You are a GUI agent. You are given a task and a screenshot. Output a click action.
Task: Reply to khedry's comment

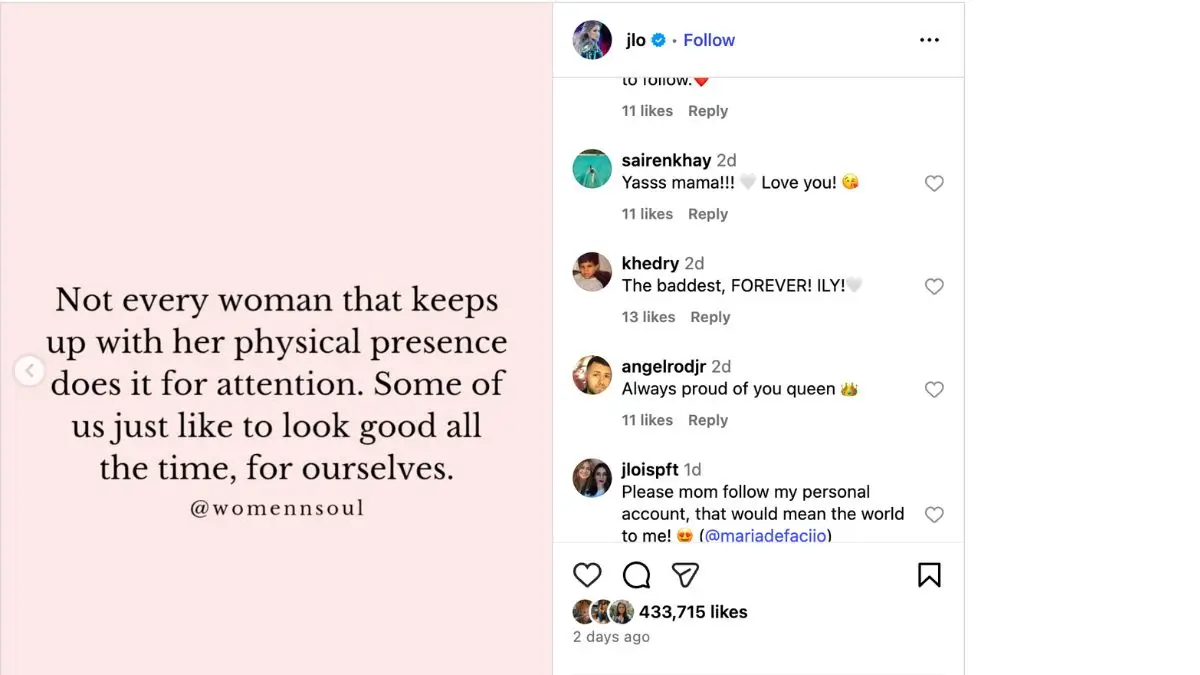tap(710, 317)
